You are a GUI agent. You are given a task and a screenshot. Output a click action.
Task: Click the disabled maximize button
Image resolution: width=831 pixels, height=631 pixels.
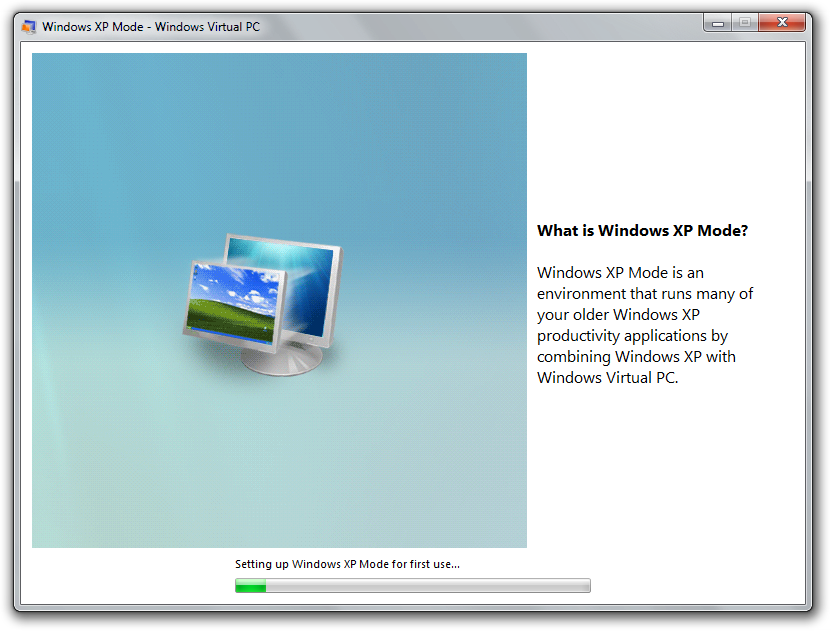[x=745, y=23]
